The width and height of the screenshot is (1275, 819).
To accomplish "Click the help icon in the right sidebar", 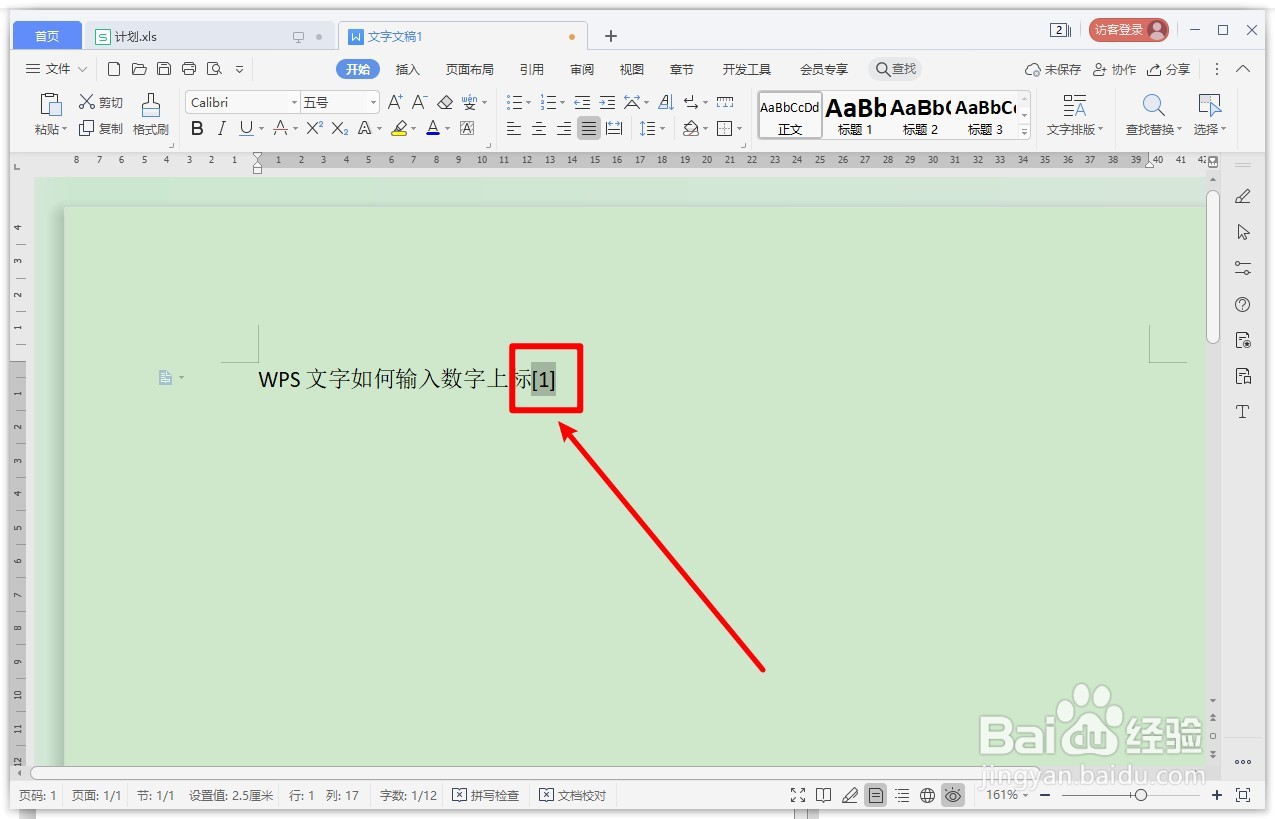I will 1242,304.
